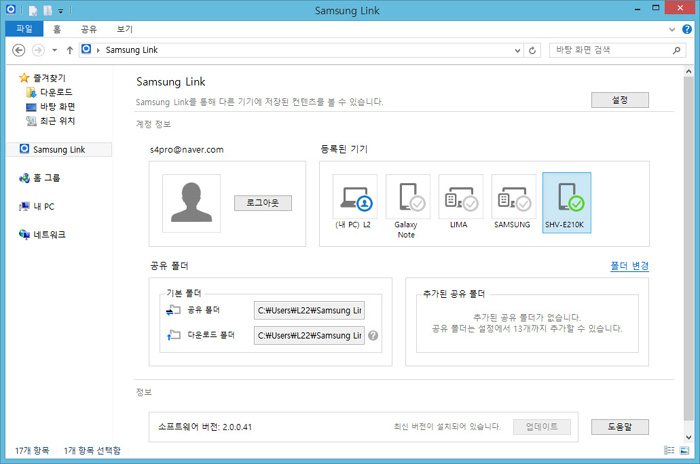Select 네트워크 in navigation pane
The width and height of the screenshot is (700, 464).
pos(42,235)
